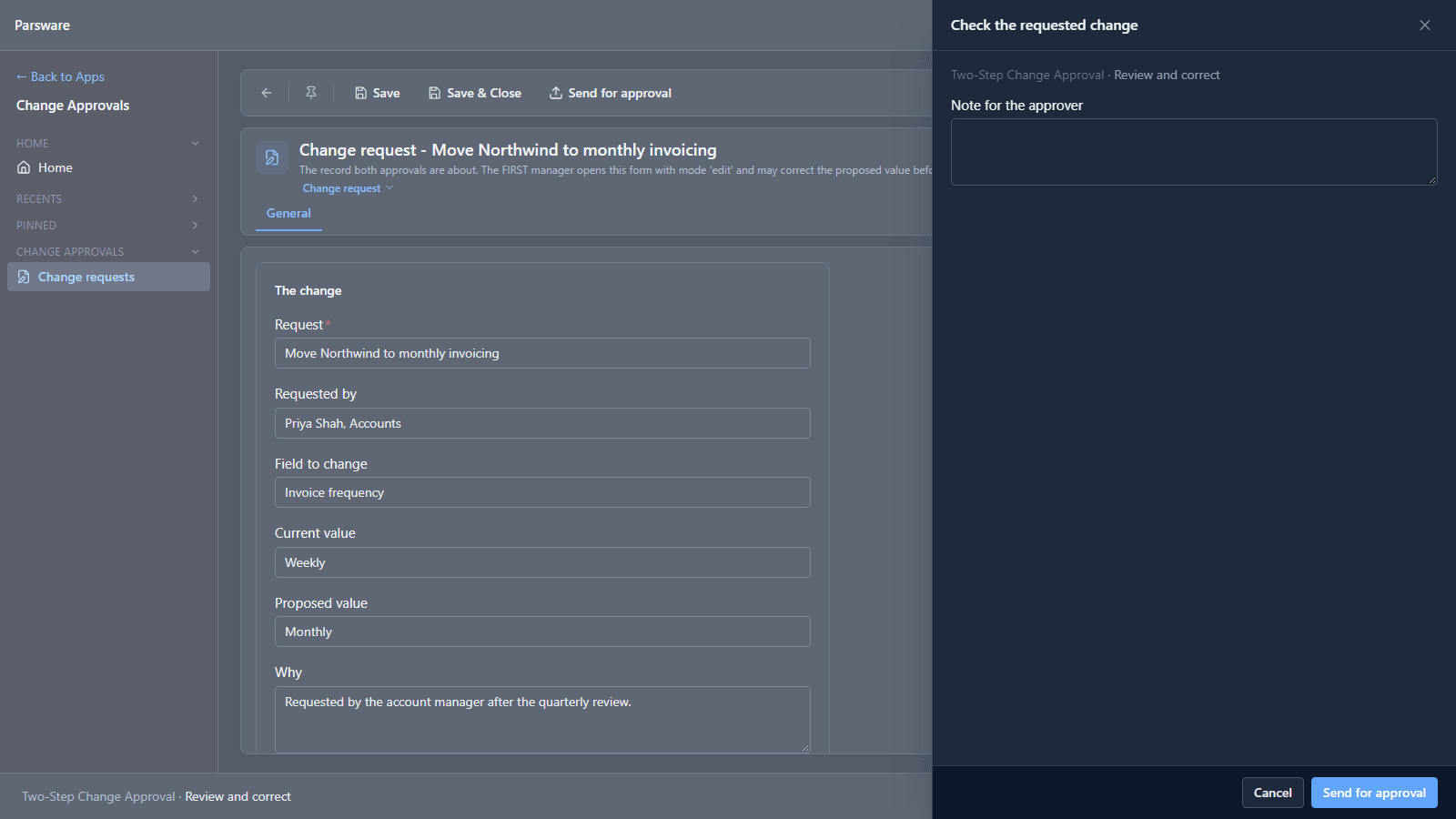Click the Proposed value field showing Monthly
Image resolution: width=1456 pixels, height=819 pixels.
[542, 632]
